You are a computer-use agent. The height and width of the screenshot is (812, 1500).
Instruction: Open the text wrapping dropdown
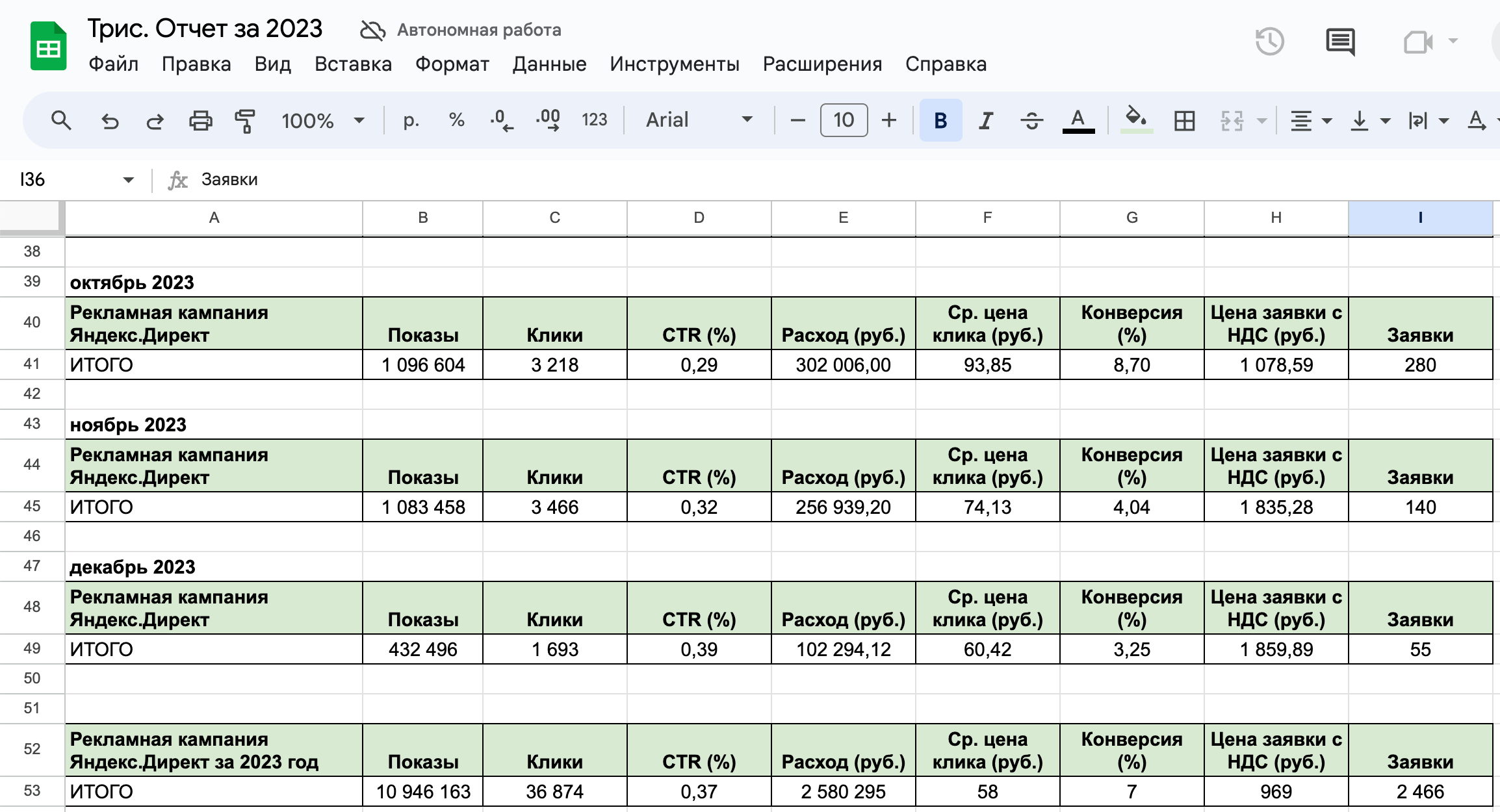pos(1428,120)
